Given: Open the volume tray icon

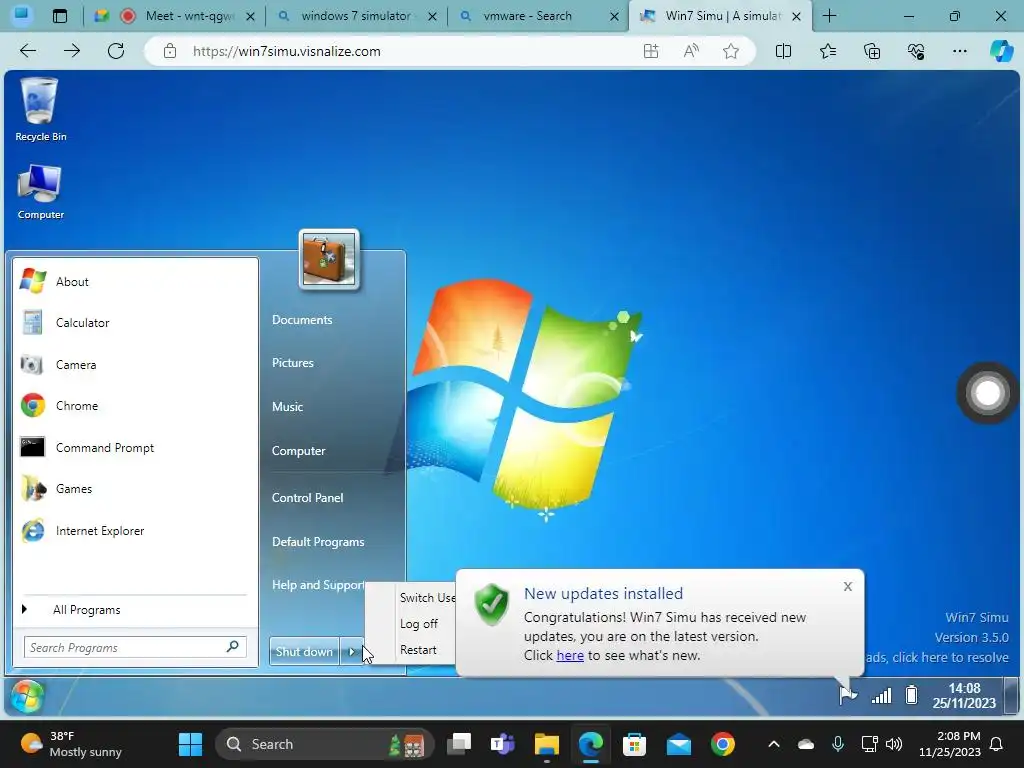Looking at the screenshot, I should (894, 744).
